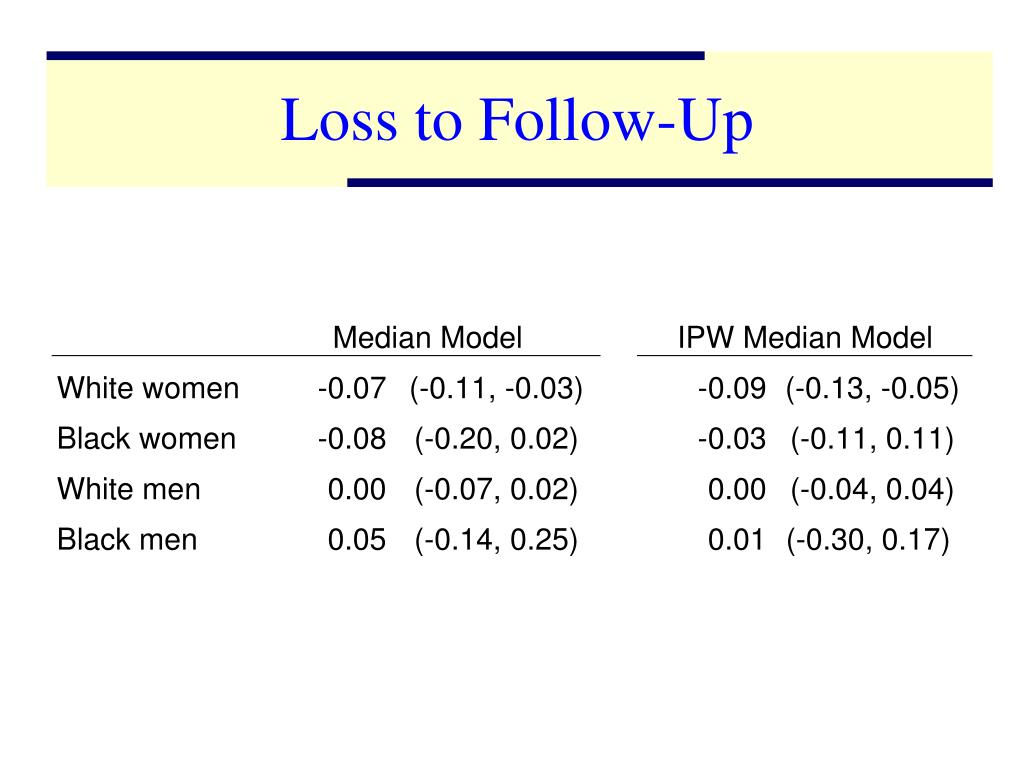Click the 'Loss to Follow-Up' slide title
Viewport: 1024px width, 768px height.
click(x=517, y=121)
